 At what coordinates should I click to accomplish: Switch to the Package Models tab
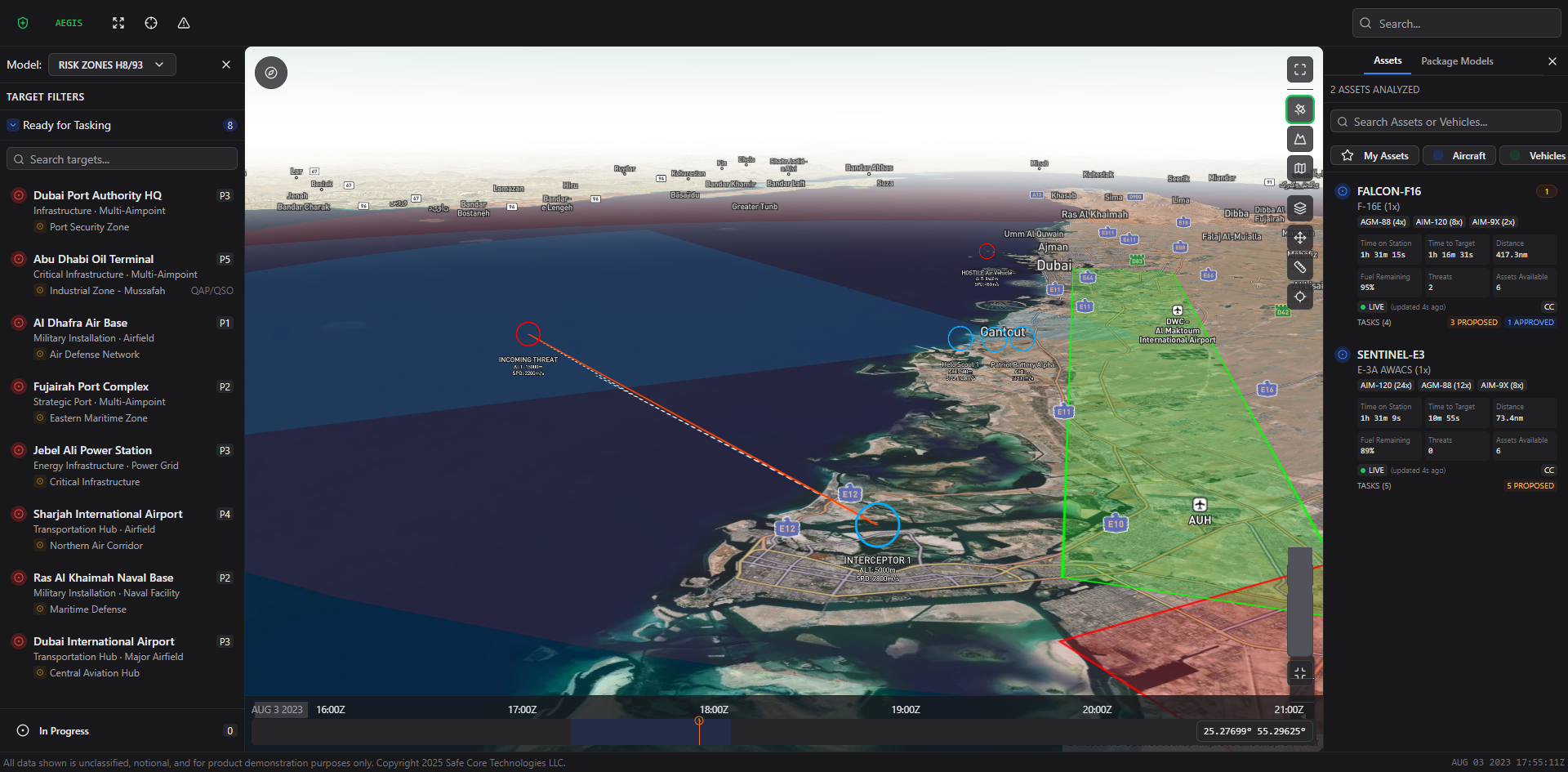[1457, 61]
